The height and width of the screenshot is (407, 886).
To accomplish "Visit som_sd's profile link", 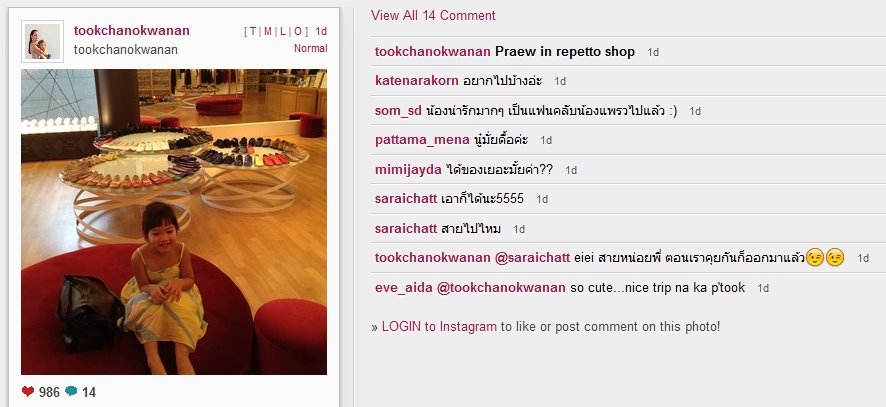I will pyautogui.click(x=398, y=111).
